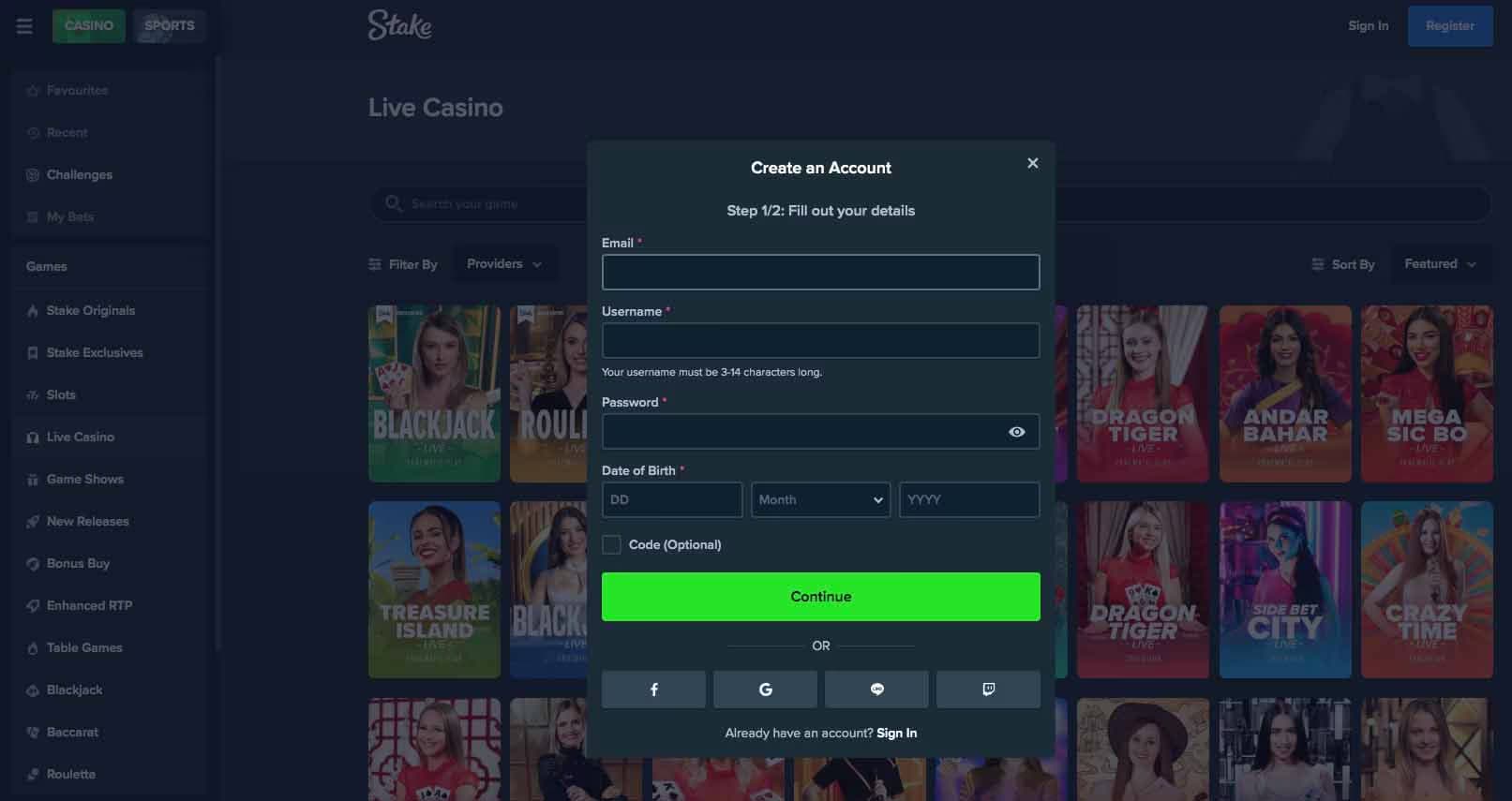Open Favourites in the sidebar
1512x801 pixels.
(110, 91)
